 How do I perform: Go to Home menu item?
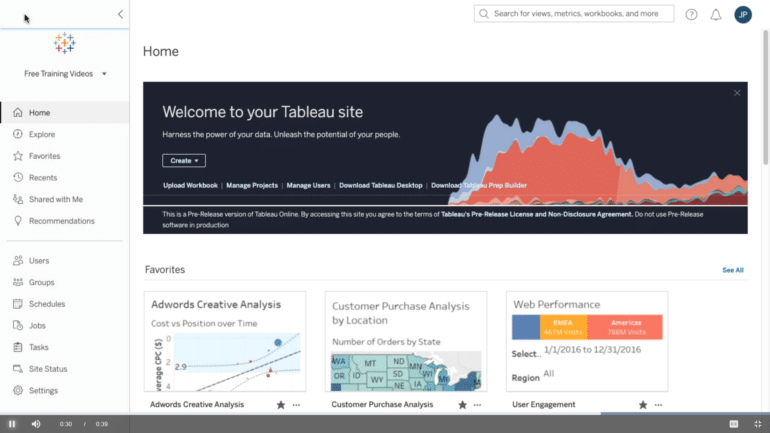(65, 112)
